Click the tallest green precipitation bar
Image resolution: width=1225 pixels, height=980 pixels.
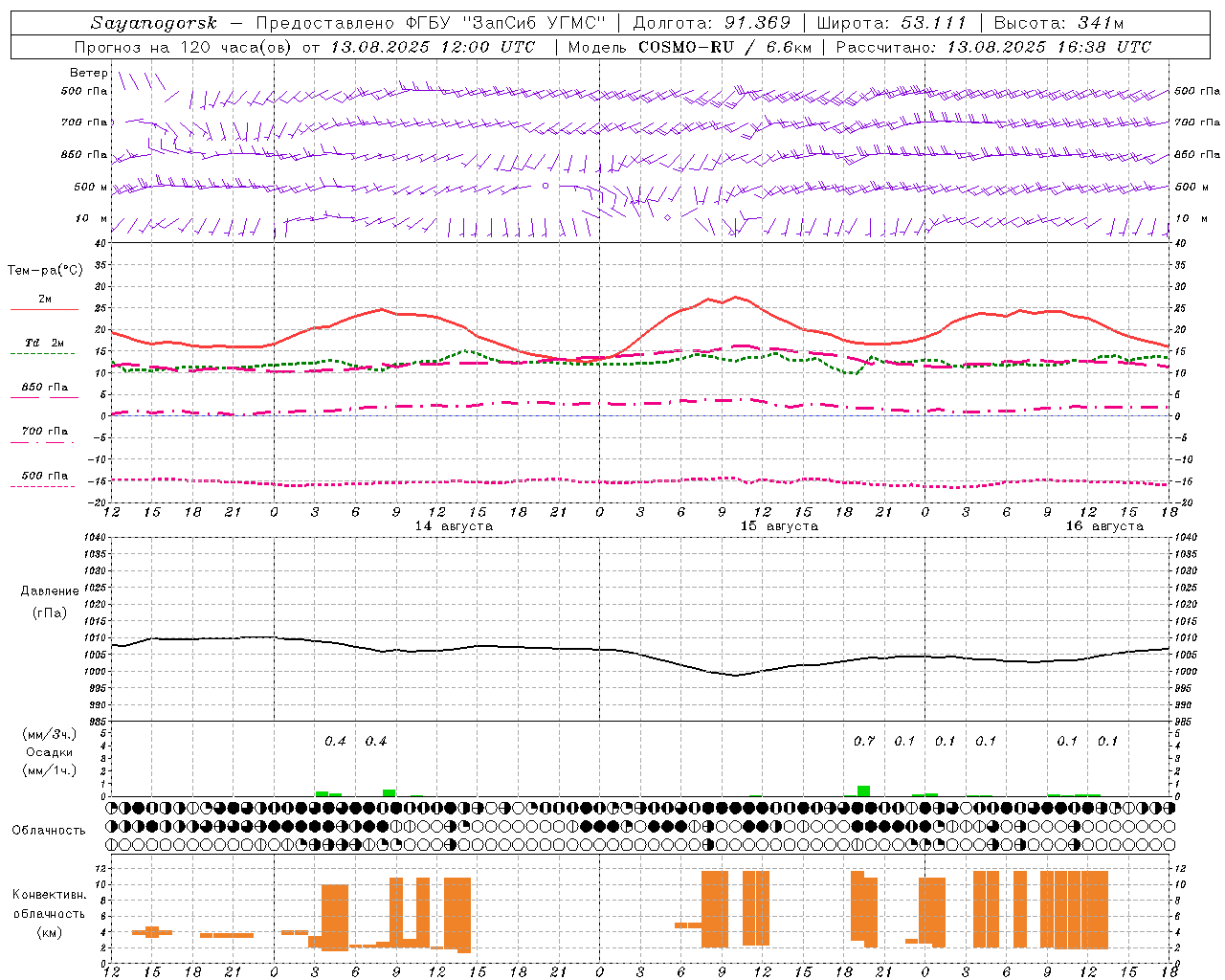coord(863,791)
